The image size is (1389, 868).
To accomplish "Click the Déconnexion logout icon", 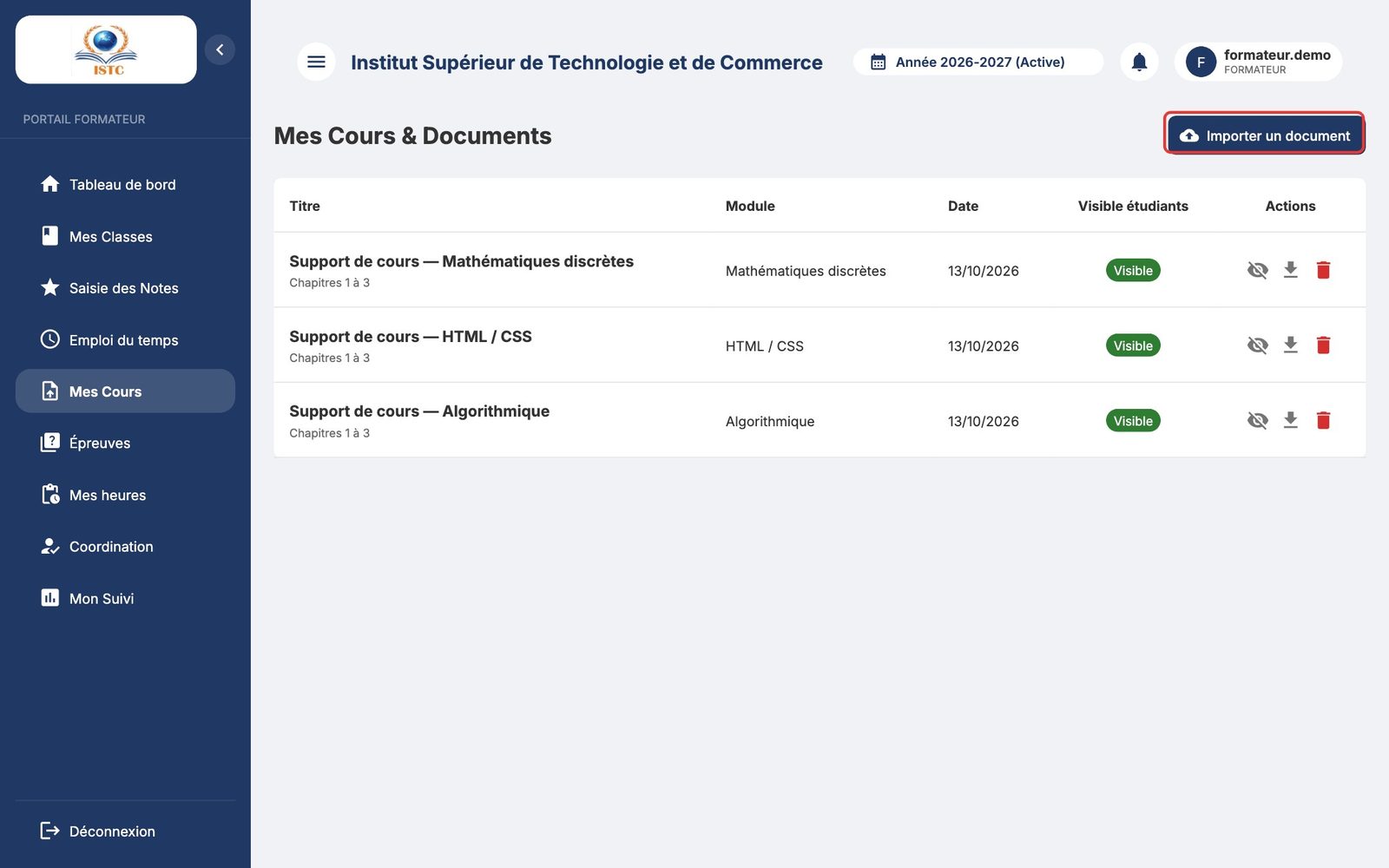I will point(50,831).
